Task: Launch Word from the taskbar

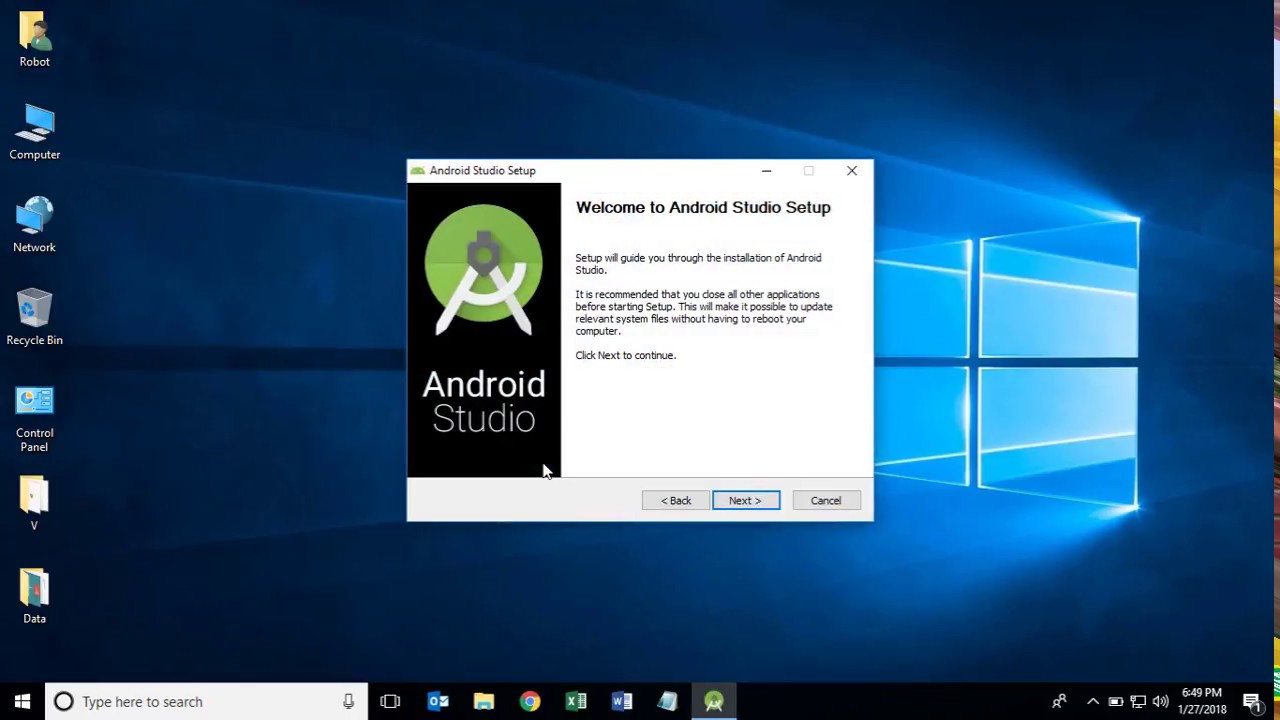Action: pyautogui.click(x=622, y=702)
